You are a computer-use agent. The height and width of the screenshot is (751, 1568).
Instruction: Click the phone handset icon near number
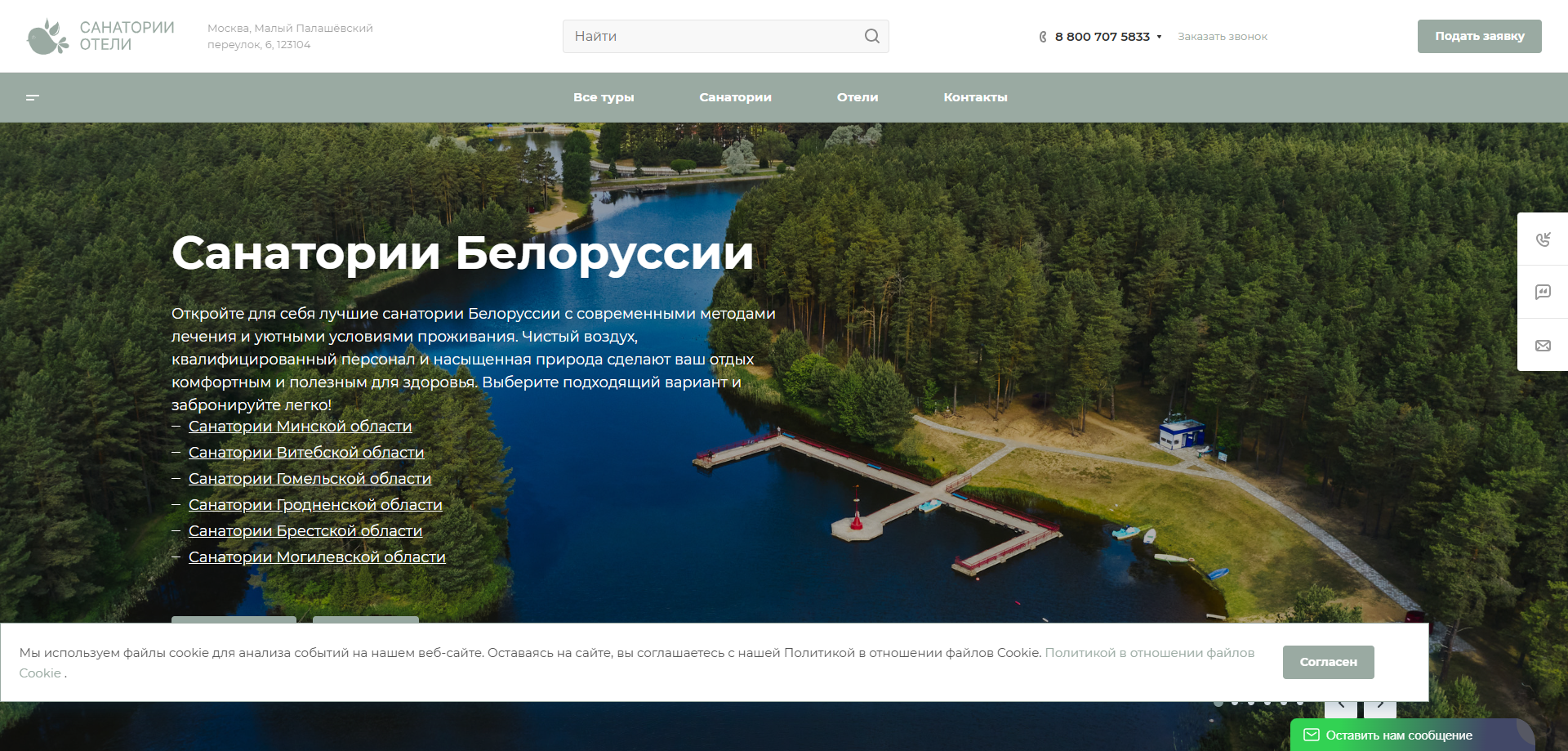coord(1043,37)
